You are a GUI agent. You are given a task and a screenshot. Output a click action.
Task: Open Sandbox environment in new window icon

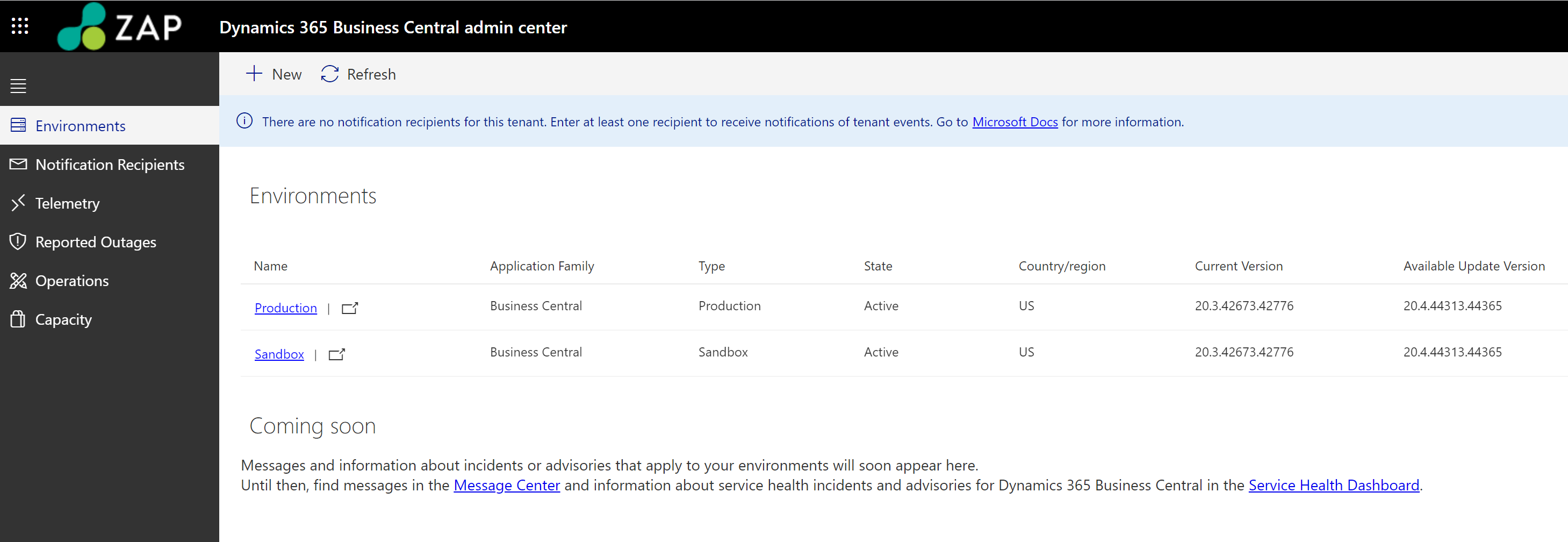point(336,354)
